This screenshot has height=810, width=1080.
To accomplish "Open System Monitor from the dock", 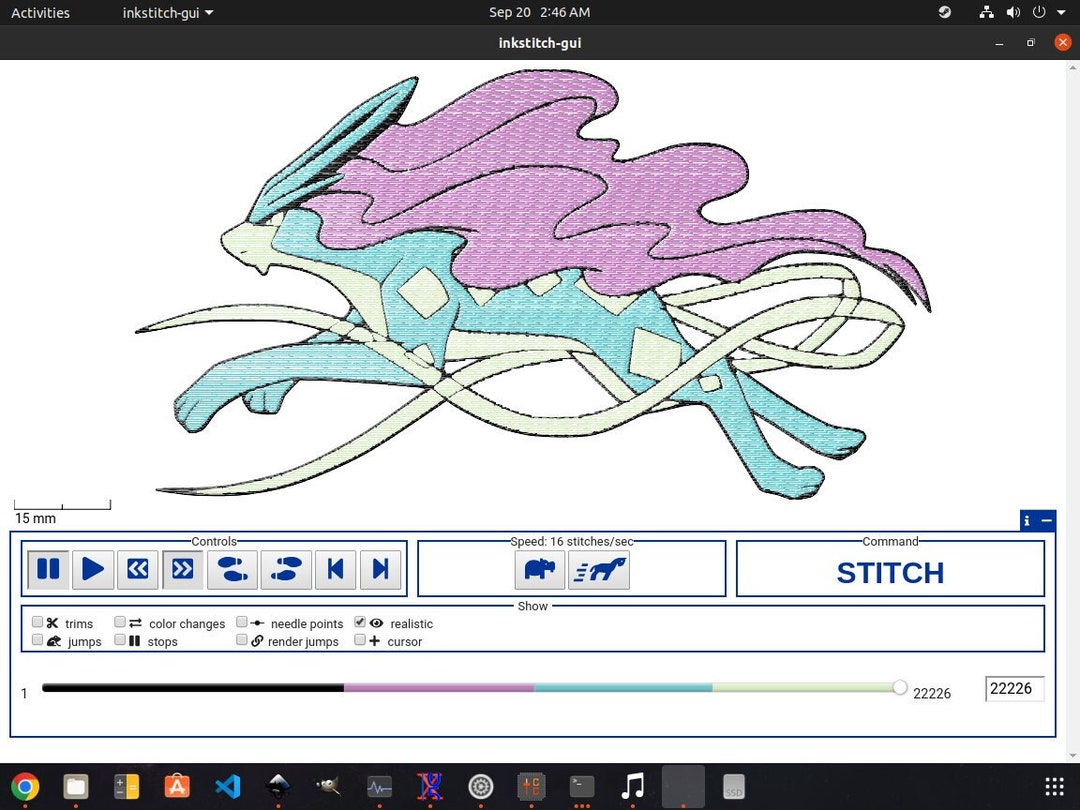I will [x=380, y=786].
